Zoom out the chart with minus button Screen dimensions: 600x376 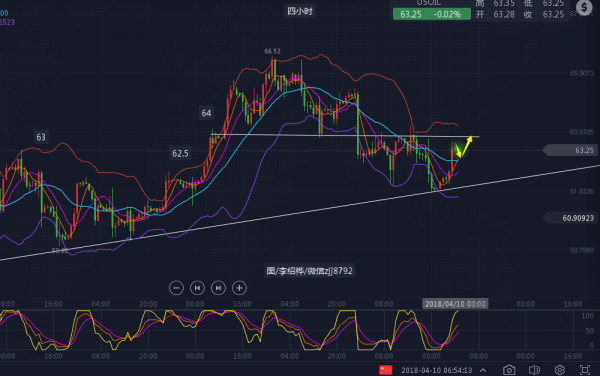176,288
